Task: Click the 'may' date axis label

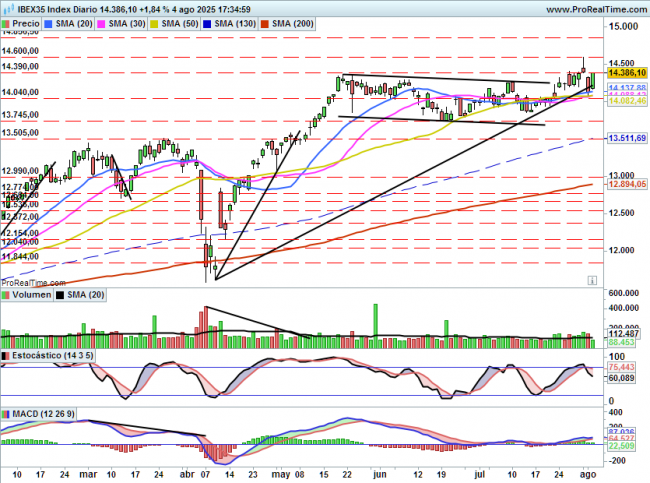Action: [281, 474]
